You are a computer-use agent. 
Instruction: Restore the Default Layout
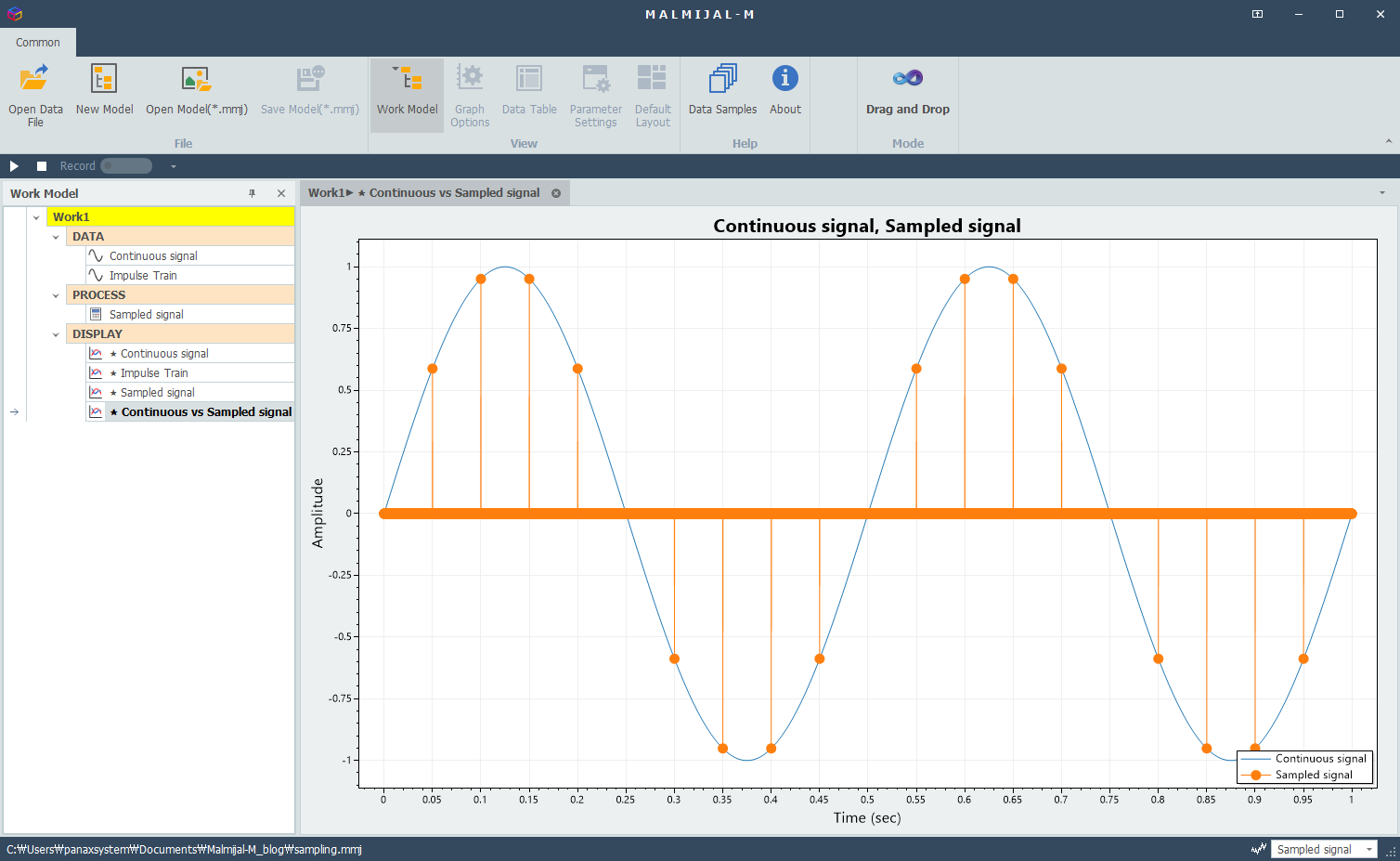653,95
